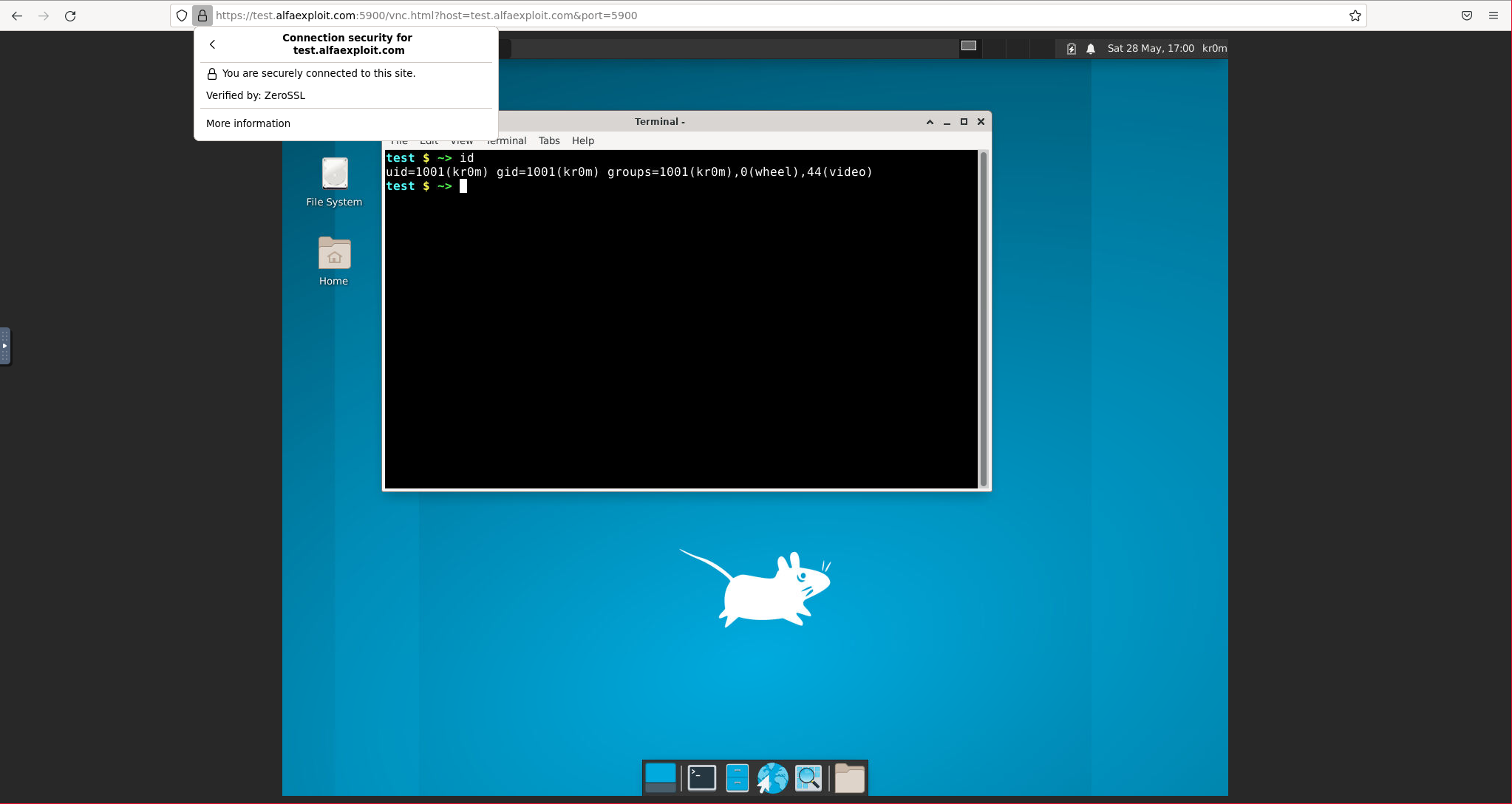Open application finder magnifier icon

click(808, 777)
